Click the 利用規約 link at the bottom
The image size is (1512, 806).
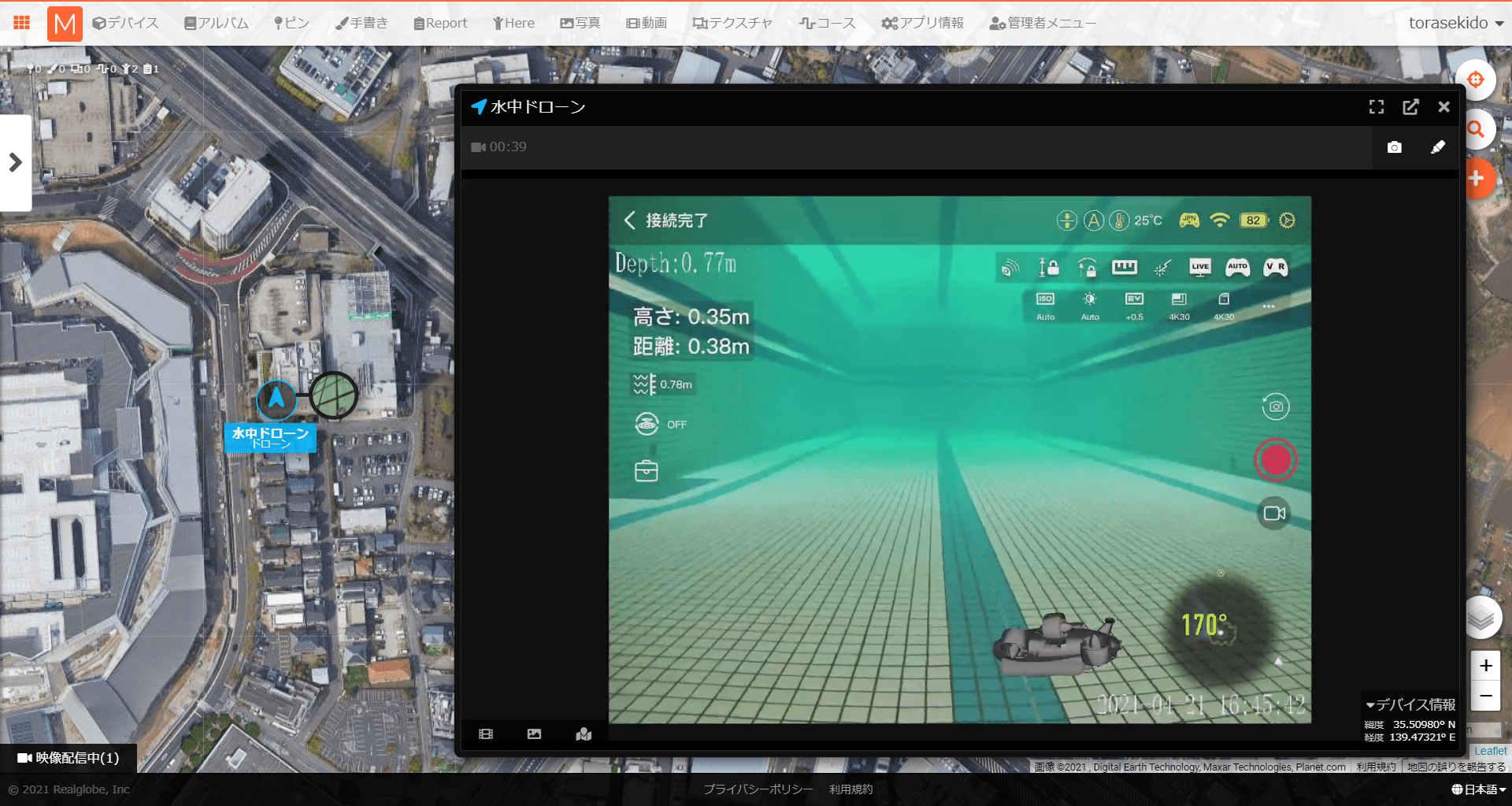pyautogui.click(x=852, y=789)
